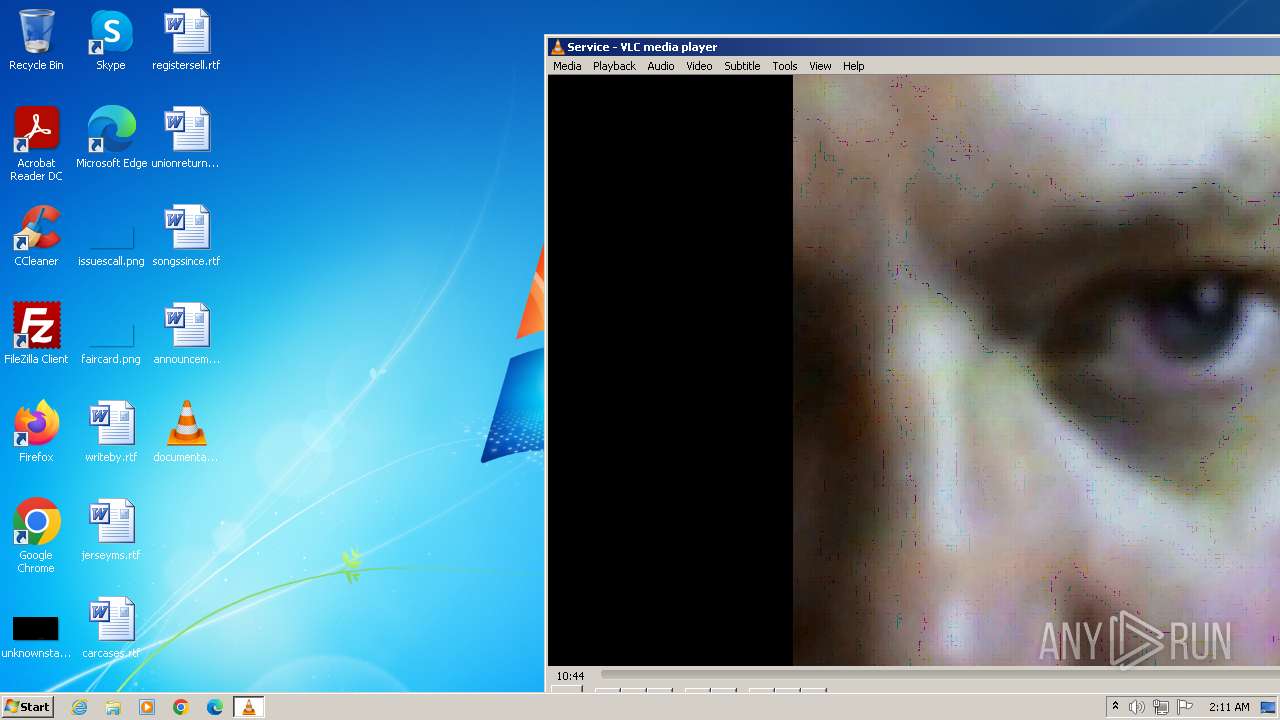Click the Service - VLC media player title bar
This screenshot has width=1280, height=720.
914,47
